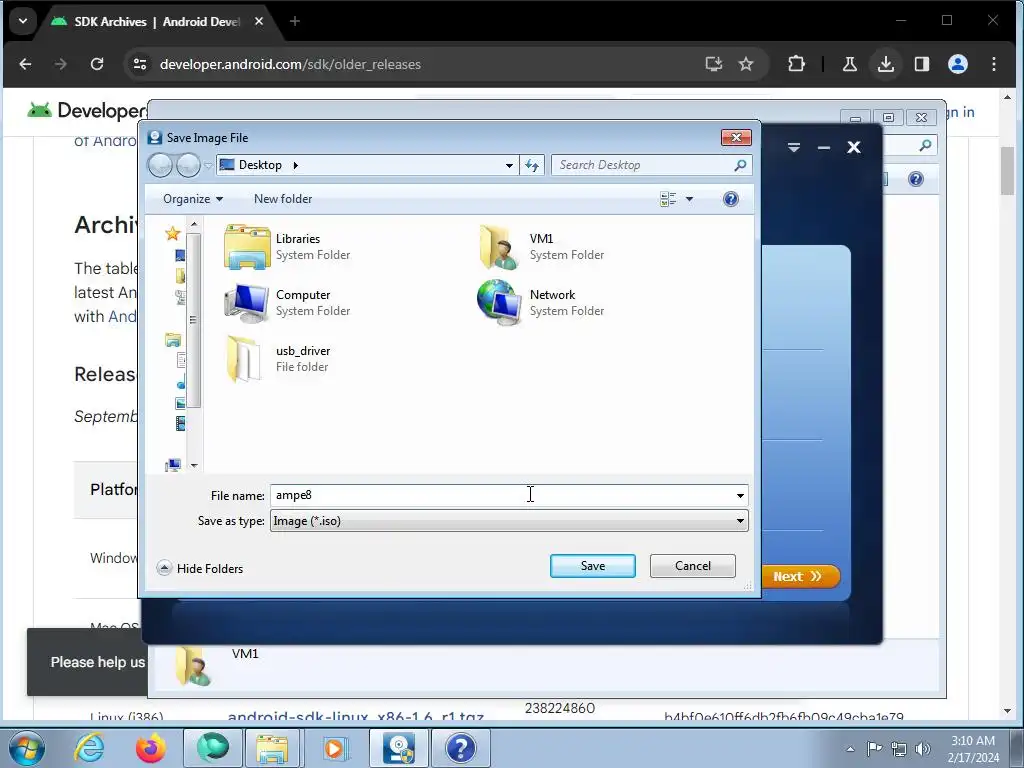Open the view options dropdown arrow

coord(689,199)
